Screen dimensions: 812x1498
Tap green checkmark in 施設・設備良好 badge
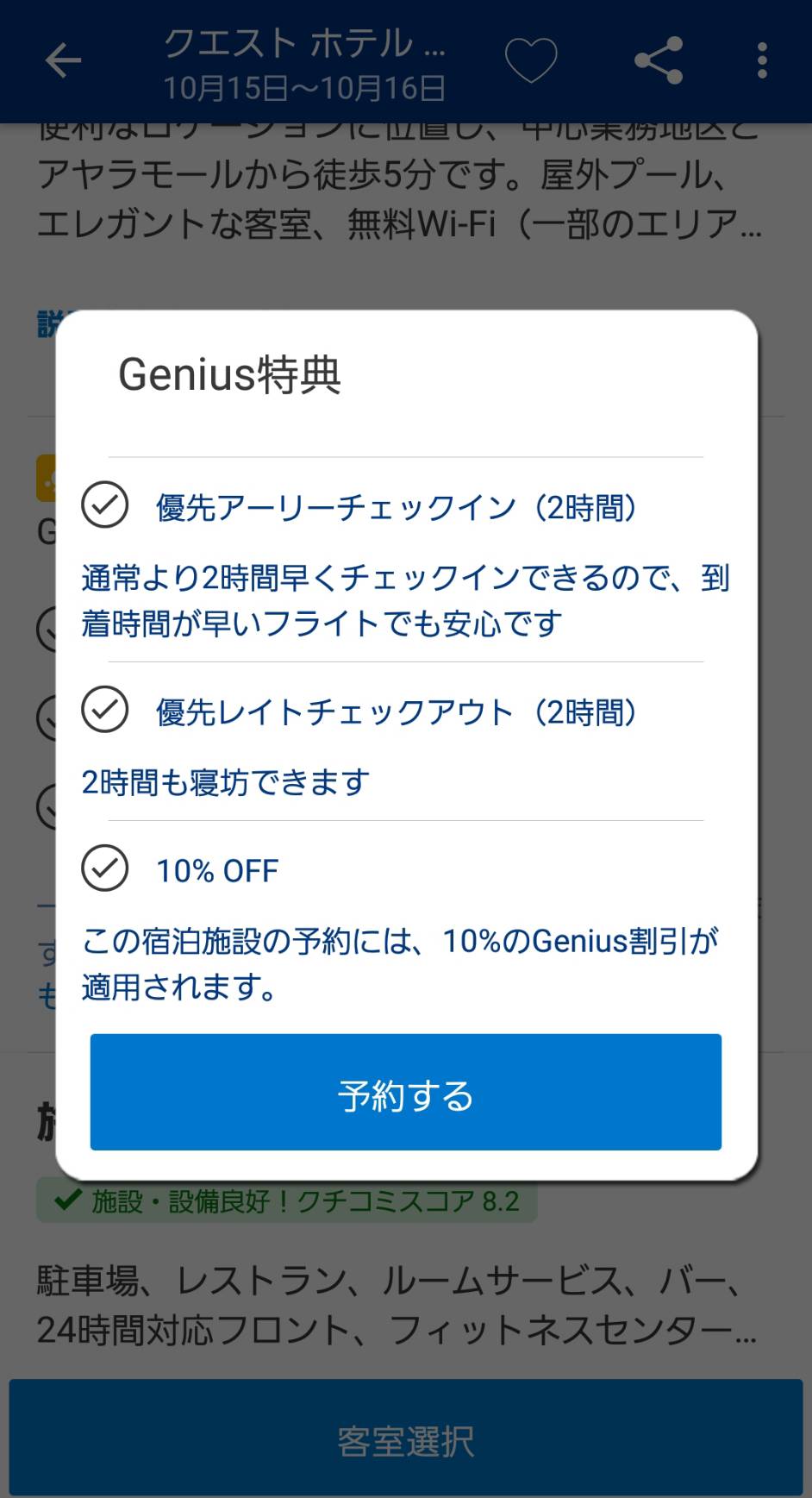click(67, 1200)
